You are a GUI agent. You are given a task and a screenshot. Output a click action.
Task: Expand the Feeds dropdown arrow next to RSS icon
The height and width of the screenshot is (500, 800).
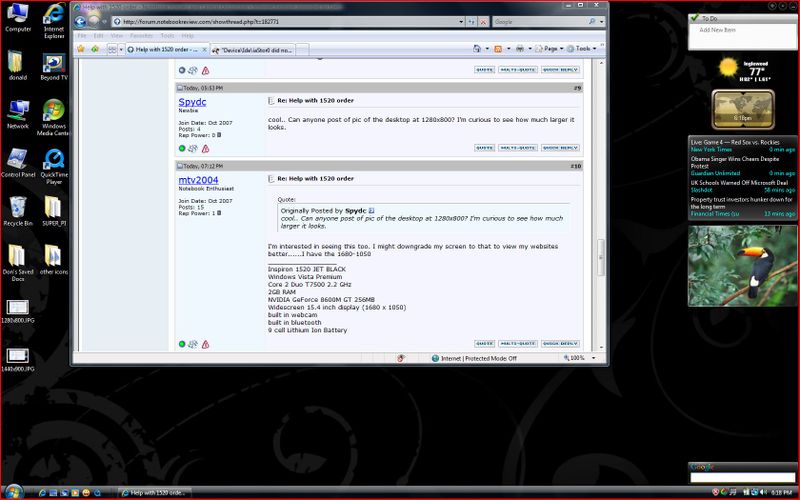508,48
